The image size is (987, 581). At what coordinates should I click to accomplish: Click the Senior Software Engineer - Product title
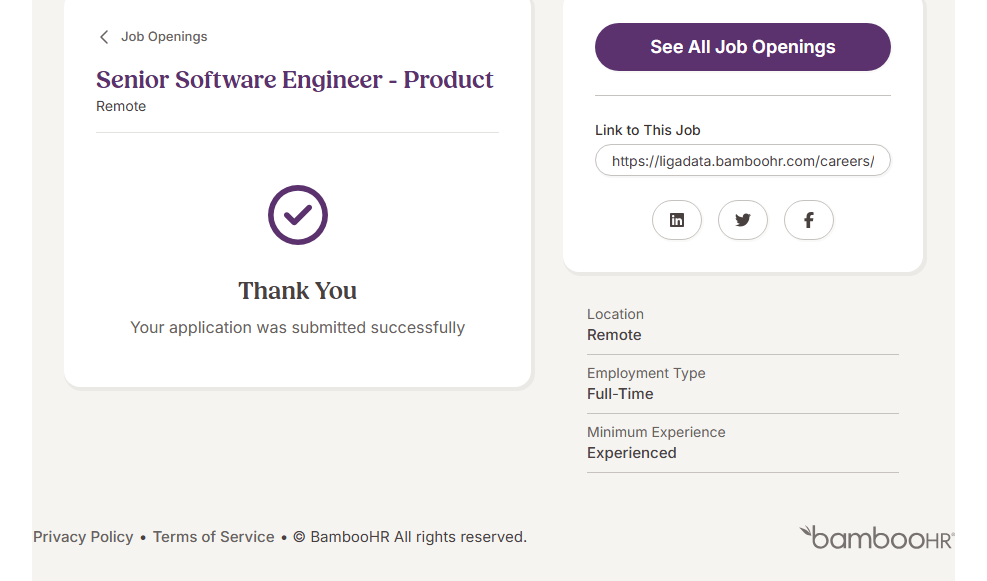(295, 80)
